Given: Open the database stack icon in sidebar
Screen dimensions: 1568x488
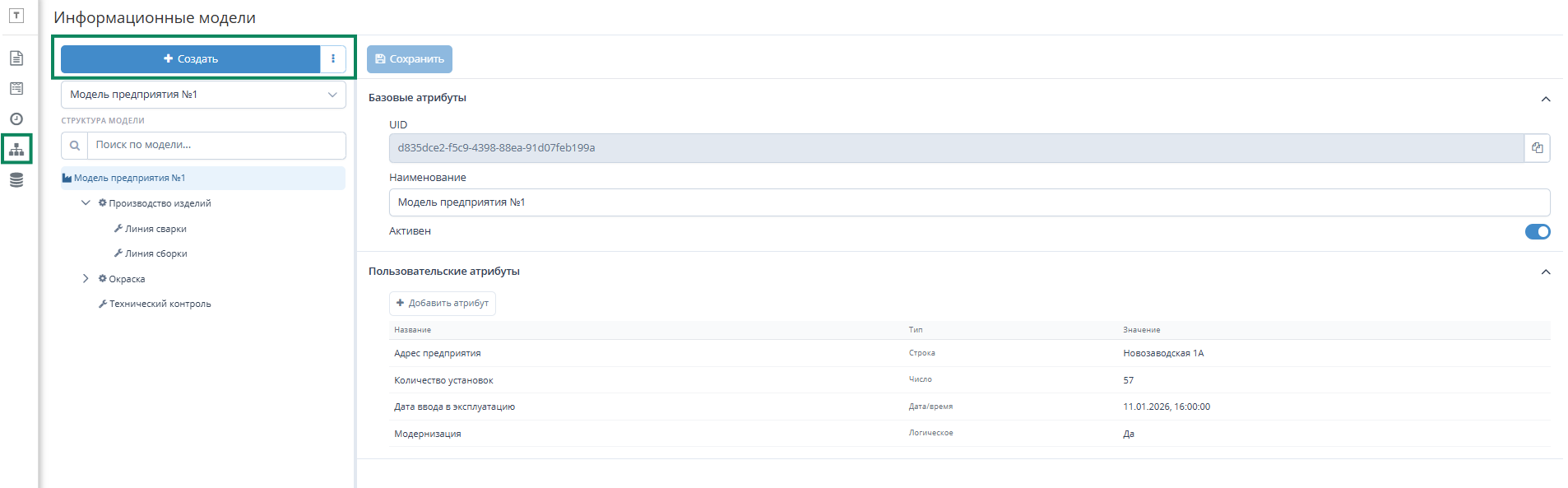Looking at the screenshot, I should [x=16, y=180].
